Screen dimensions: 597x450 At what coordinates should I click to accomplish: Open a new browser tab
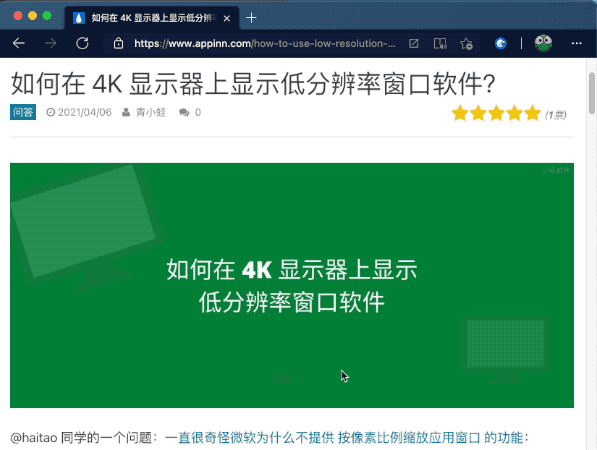[251, 18]
